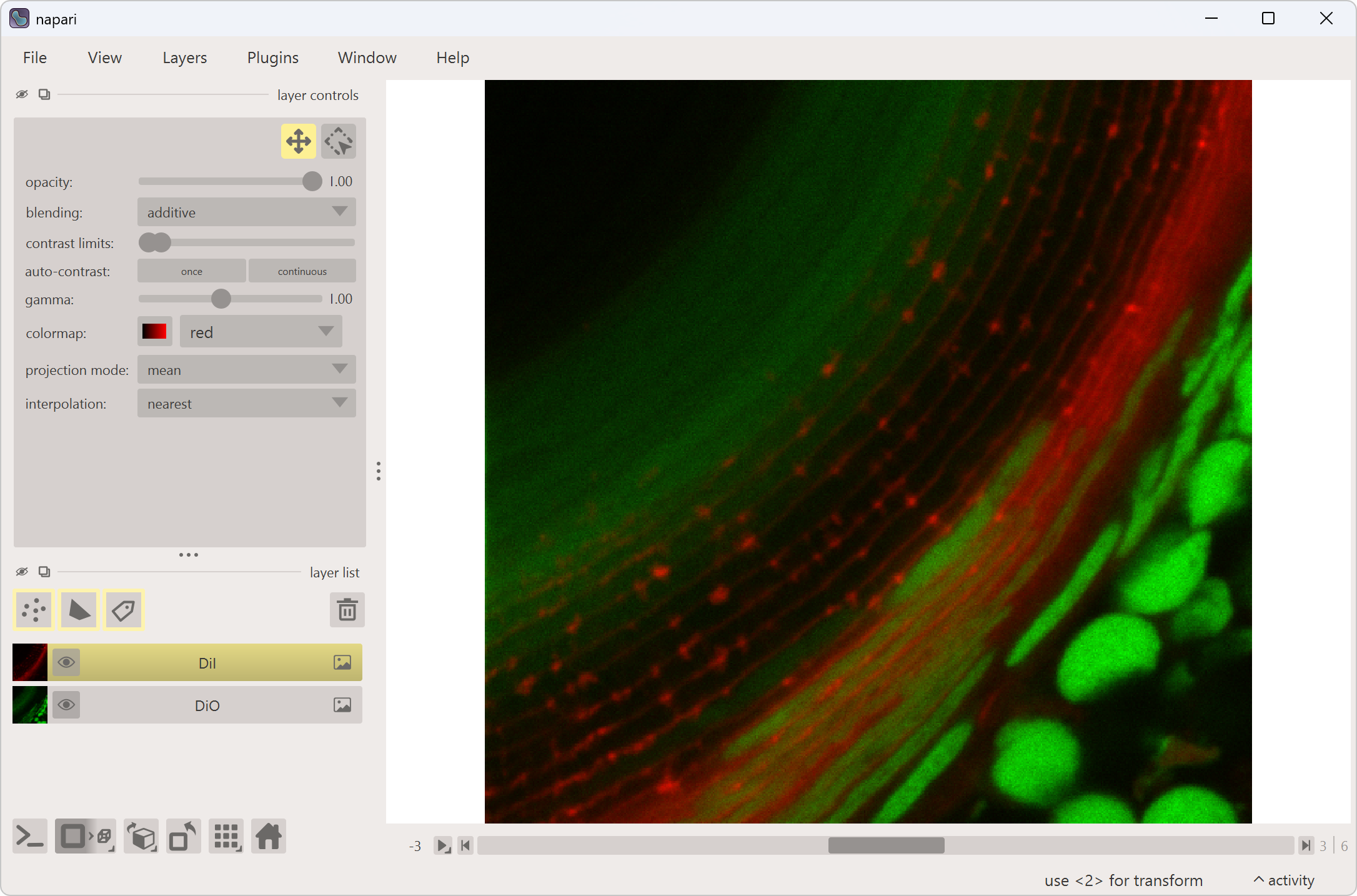Click the axis label -3

click(x=415, y=846)
